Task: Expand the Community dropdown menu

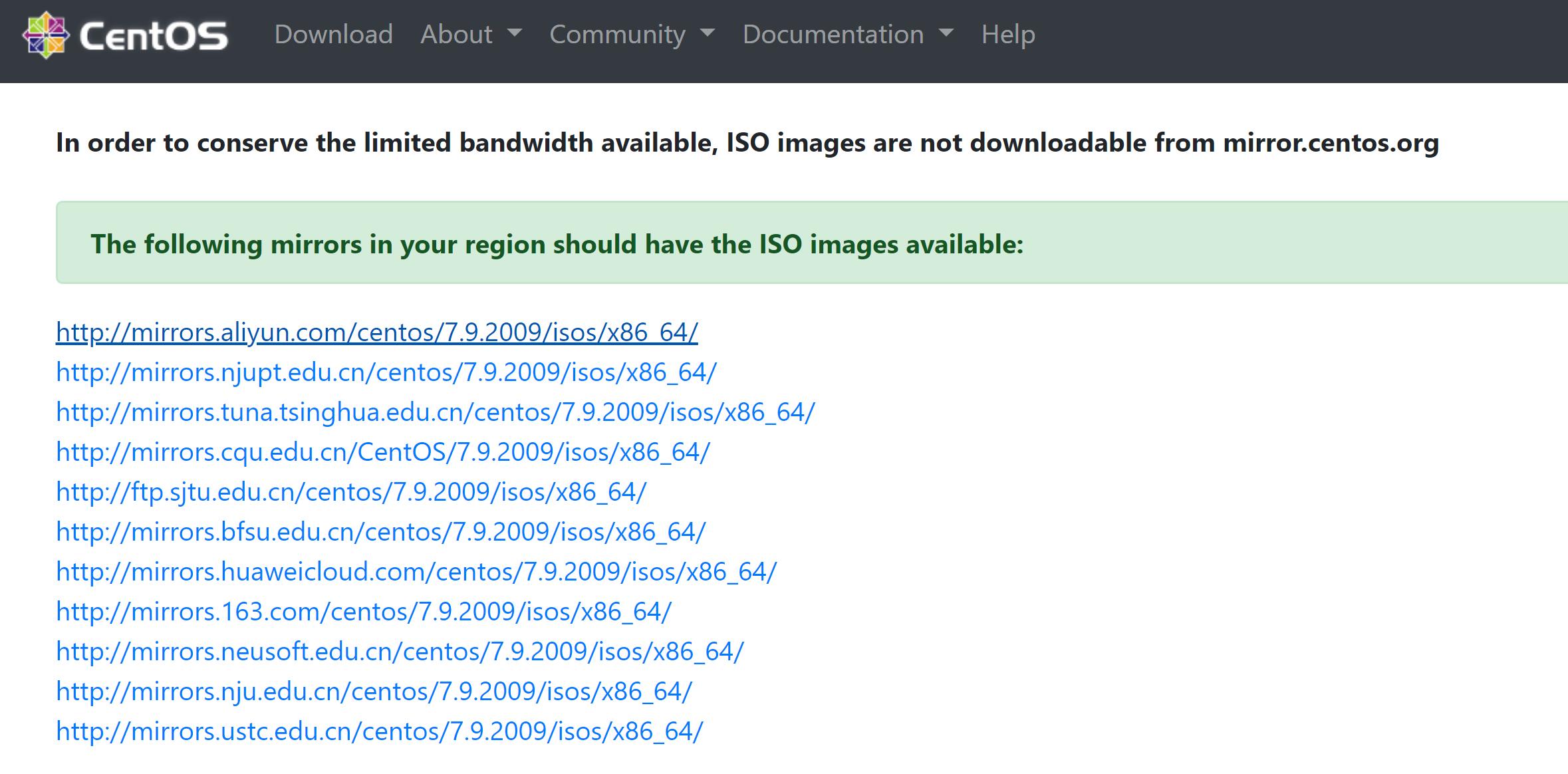Action: pos(709,35)
